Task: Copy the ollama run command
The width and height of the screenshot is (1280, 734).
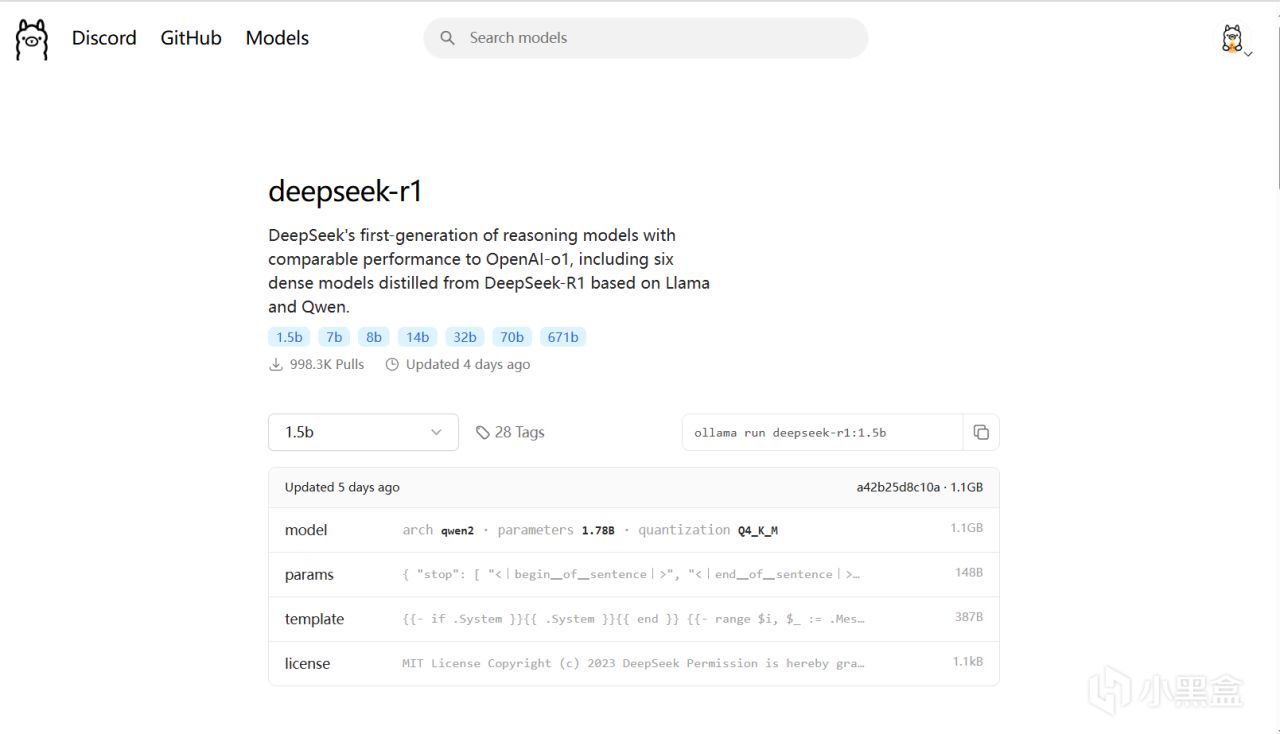Action: (981, 432)
